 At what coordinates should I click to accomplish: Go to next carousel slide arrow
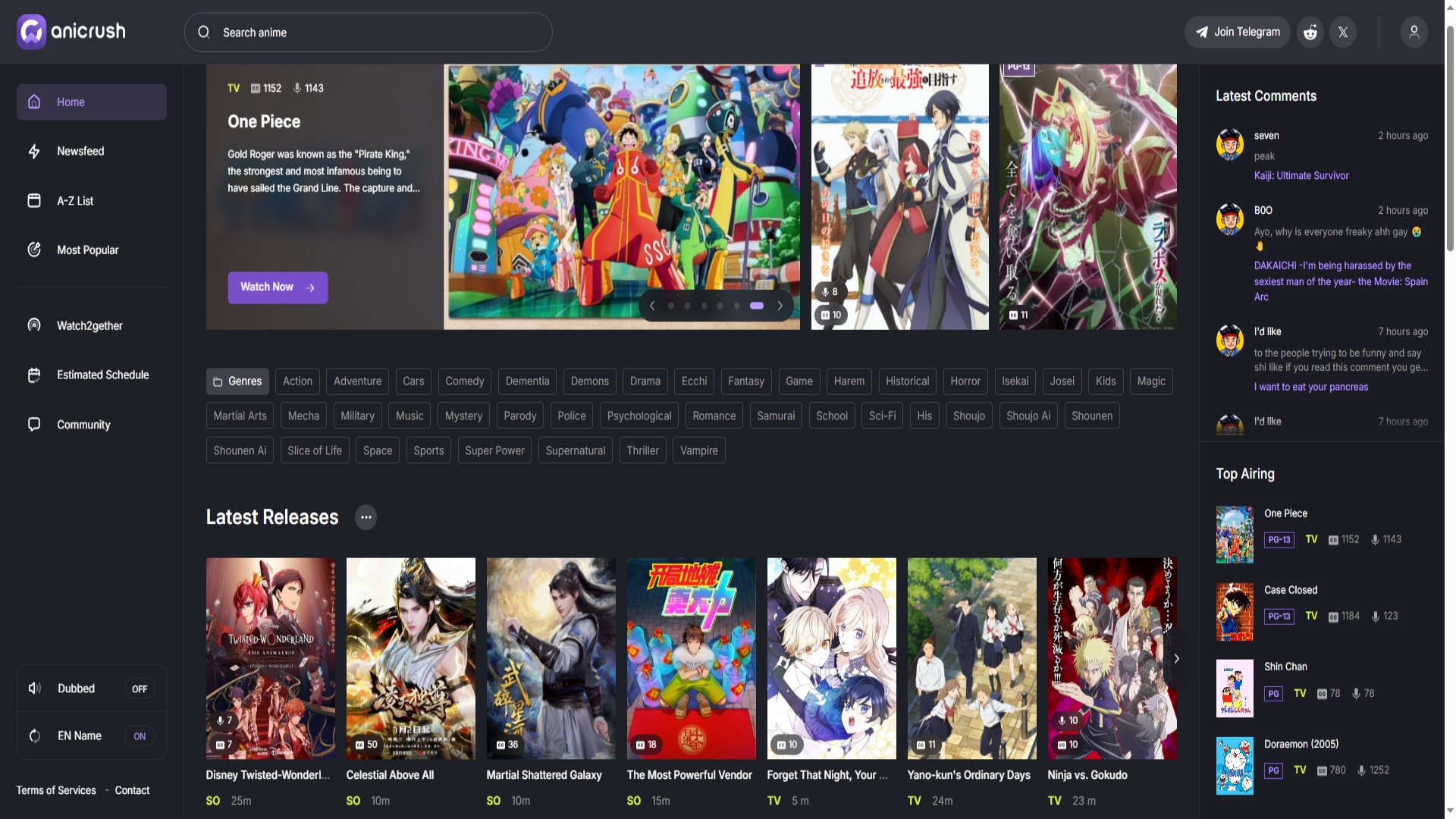[x=780, y=306]
